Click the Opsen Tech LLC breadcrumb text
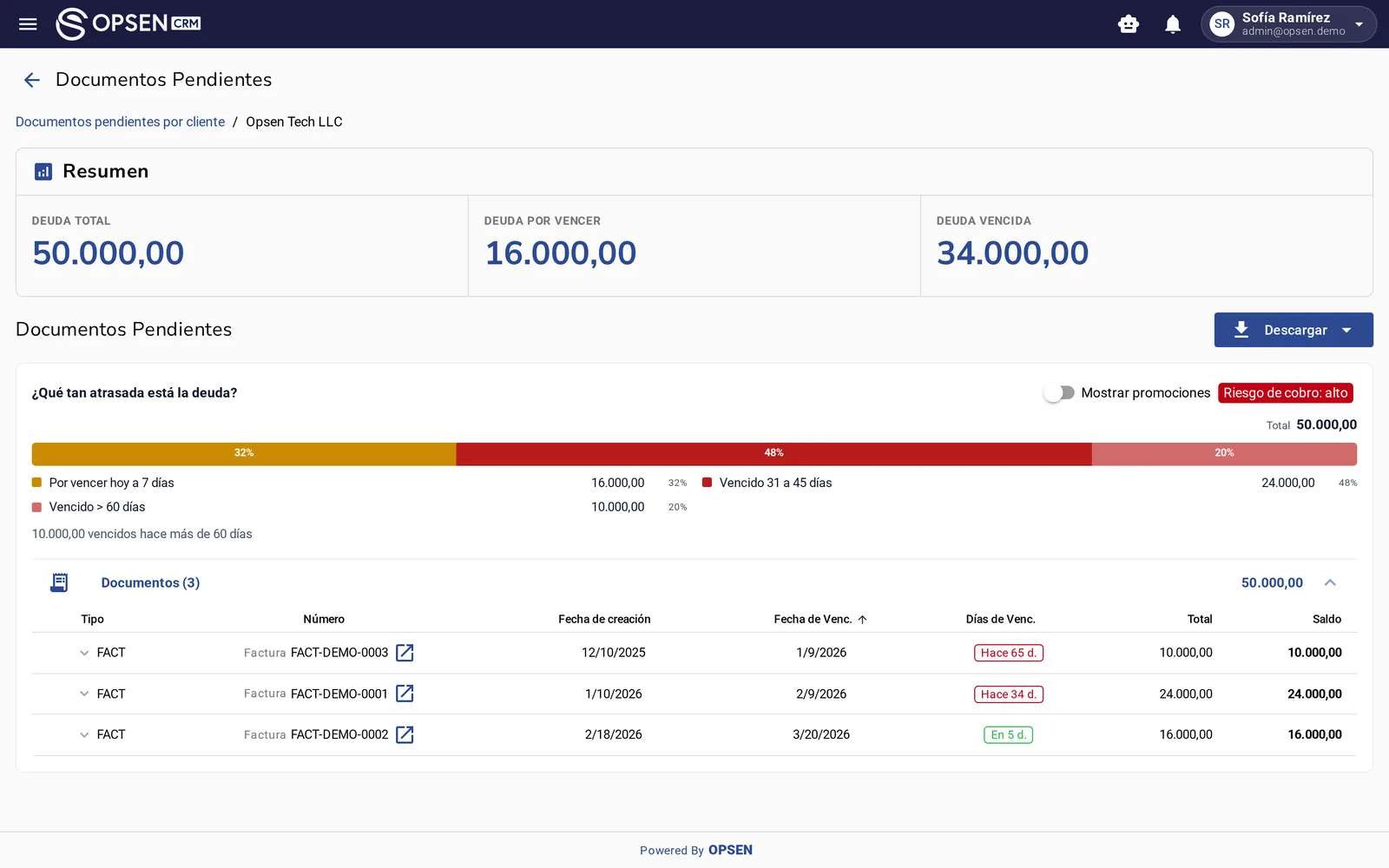Image resolution: width=1389 pixels, height=868 pixels. point(294,122)
